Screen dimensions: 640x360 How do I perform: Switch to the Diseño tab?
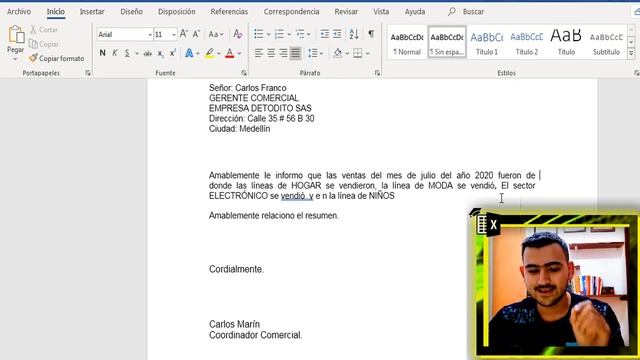131,11
